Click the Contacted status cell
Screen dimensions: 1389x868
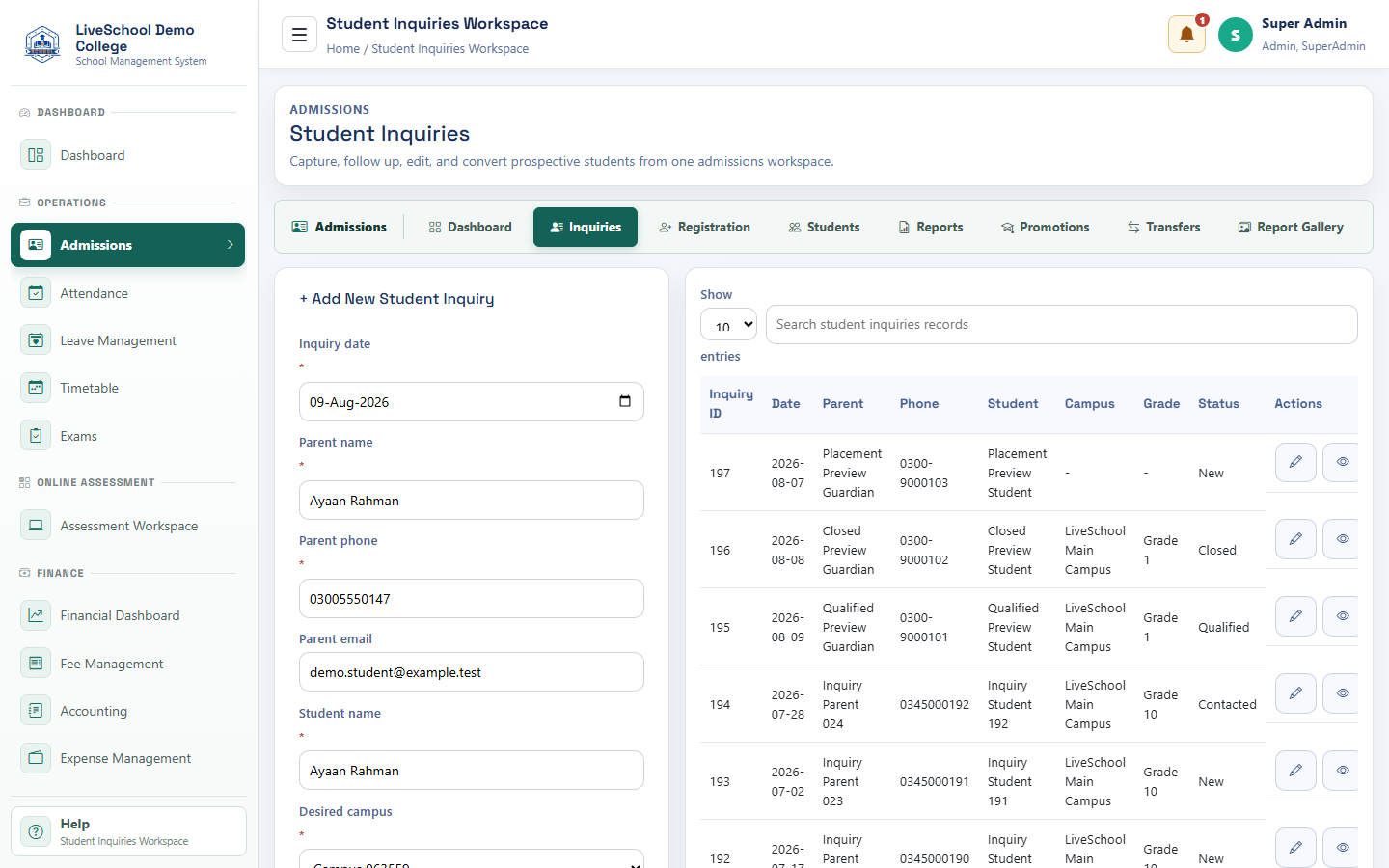(x=1227, y=704)
